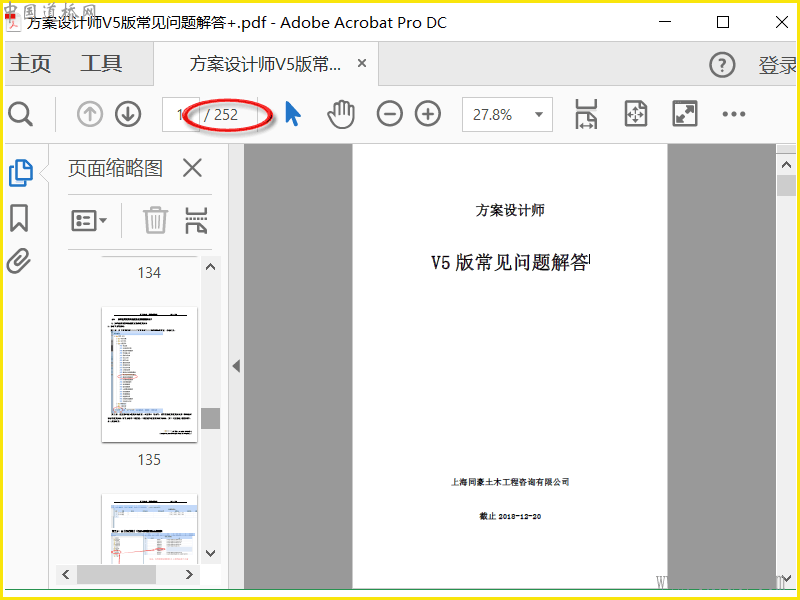Click the 截止 2018-12-20 date text

tap(510, 516)
